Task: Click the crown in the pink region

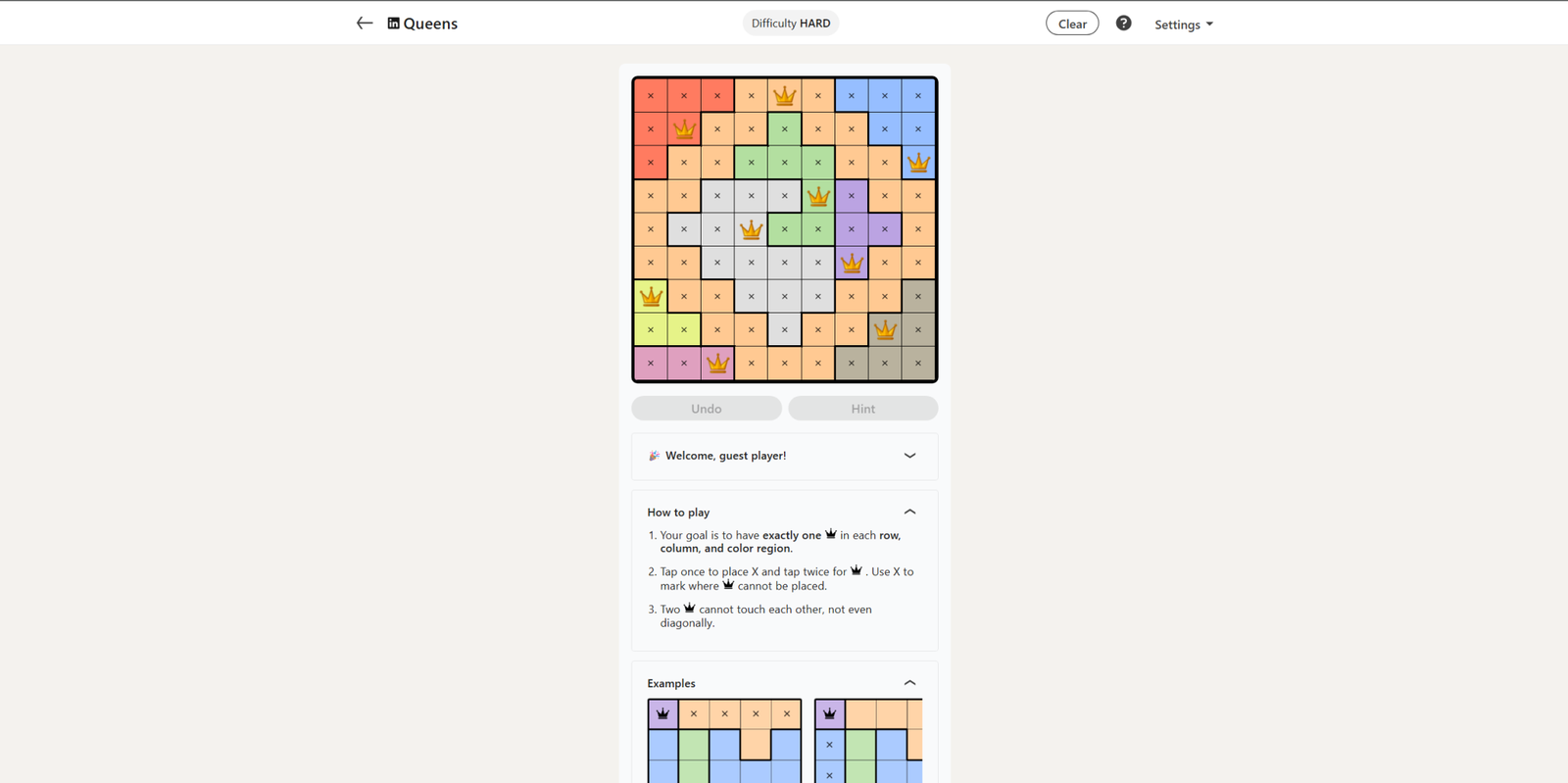Action: (717, 364)
